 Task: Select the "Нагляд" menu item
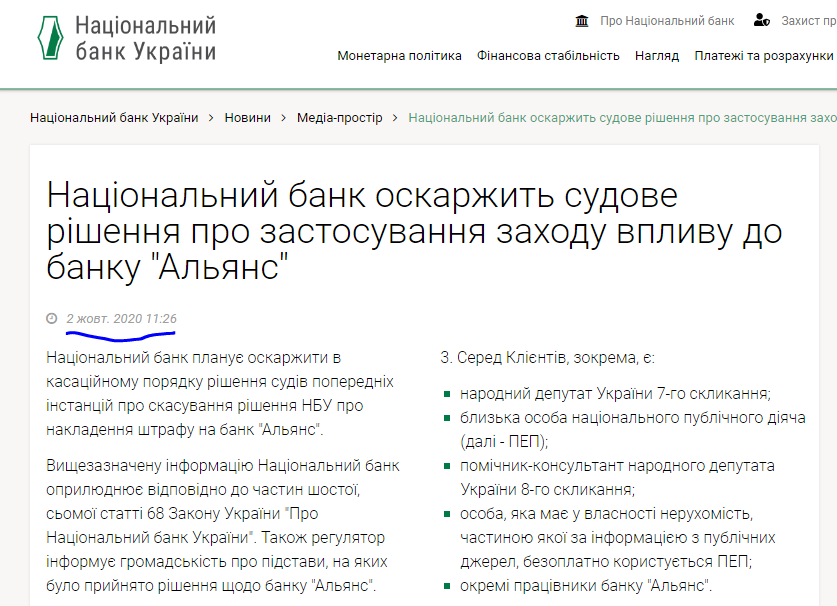(657, 56)
